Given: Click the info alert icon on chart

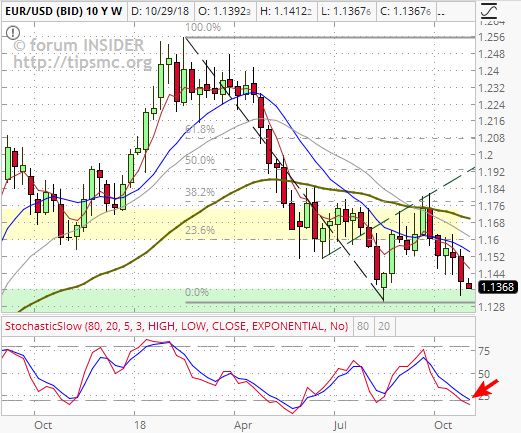Looking at the screenshot, I should click(13, 33).
